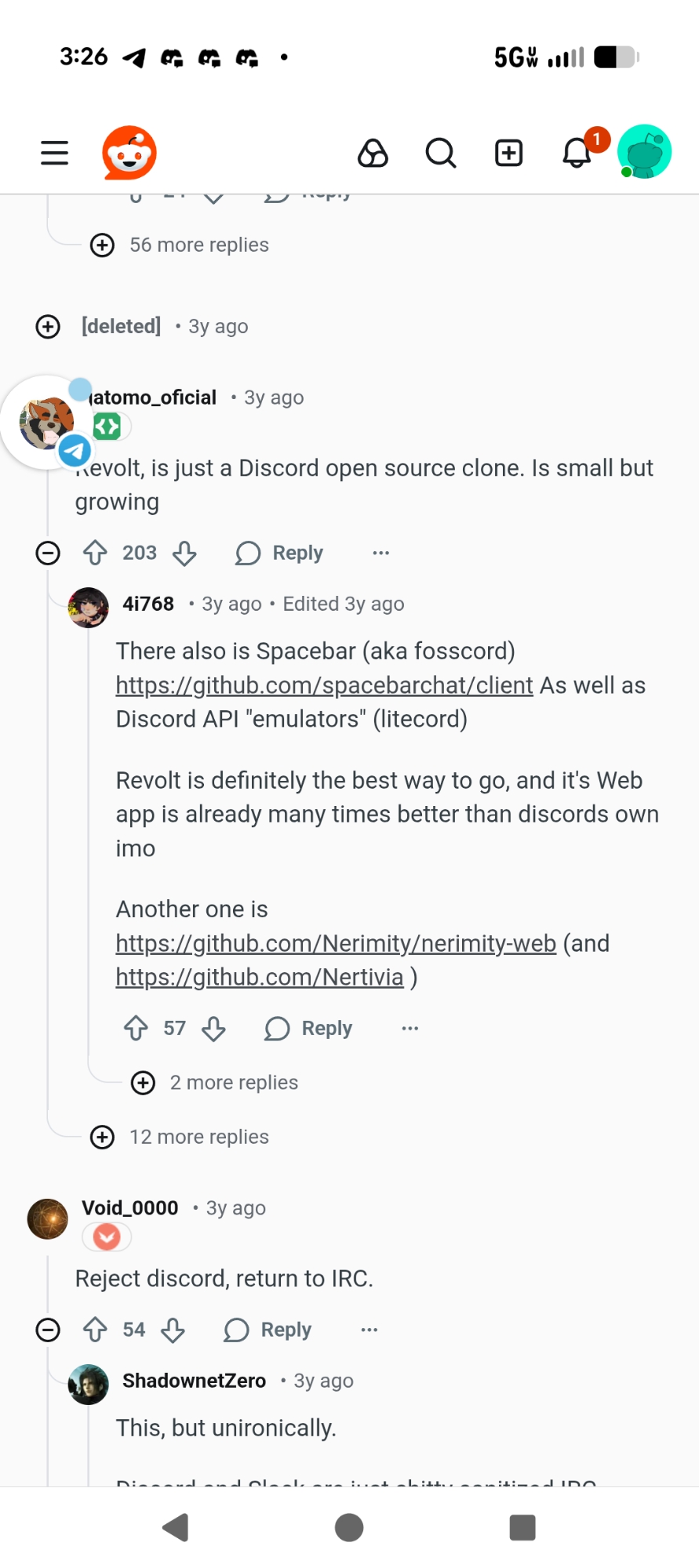The height and width of the screenshot is (1568, 699).
Task: Open the hamburger navigation menu
Action: click(x=54, y=153)
